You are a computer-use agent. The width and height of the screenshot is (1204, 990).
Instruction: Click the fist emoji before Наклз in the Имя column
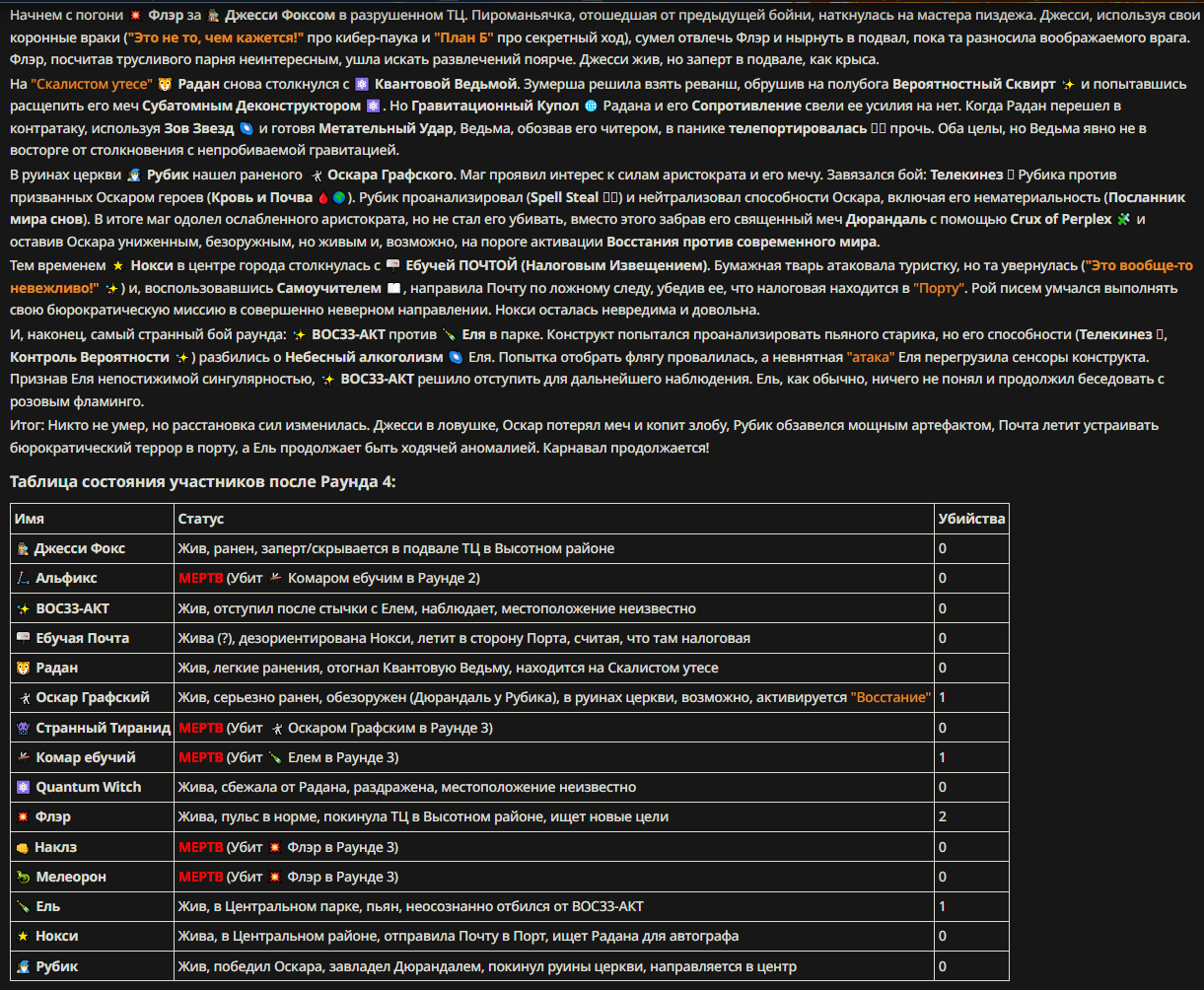[x=22, y=847]
